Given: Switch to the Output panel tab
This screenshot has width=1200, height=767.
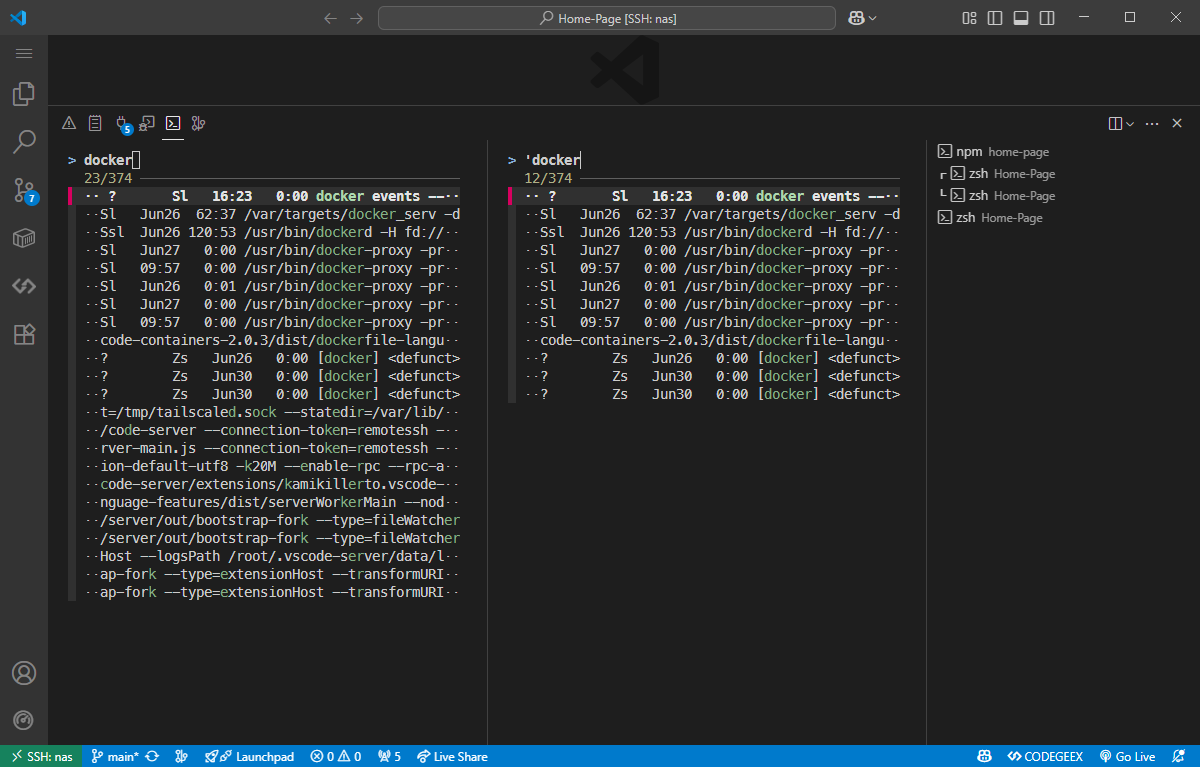Looking at the screenshot, I should point(95,123).
